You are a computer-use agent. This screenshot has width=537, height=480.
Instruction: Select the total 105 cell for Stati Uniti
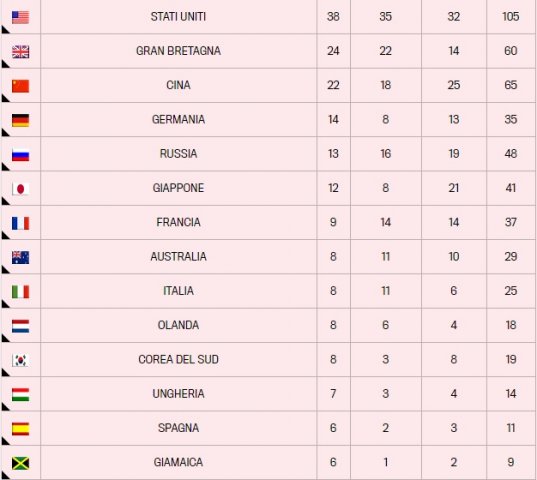click(511, 16)
